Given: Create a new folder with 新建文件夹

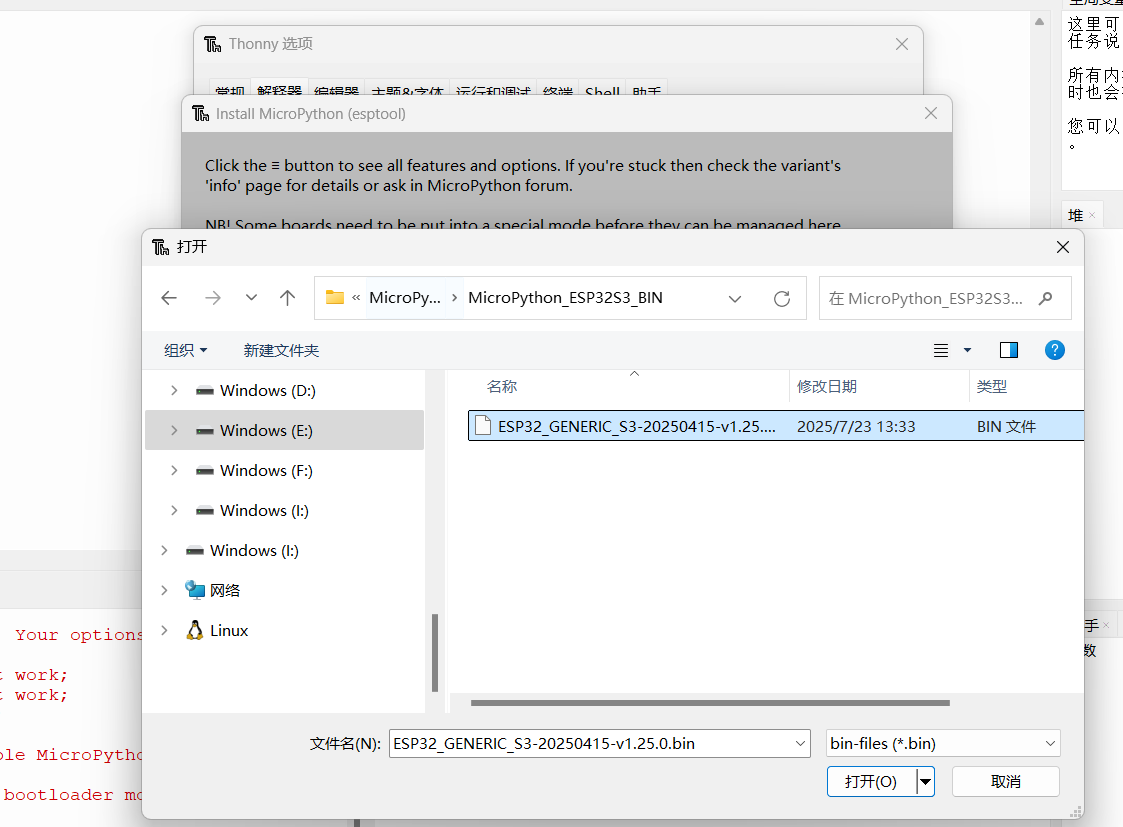Looking at the screenshot, I should [x=281, y=350].
